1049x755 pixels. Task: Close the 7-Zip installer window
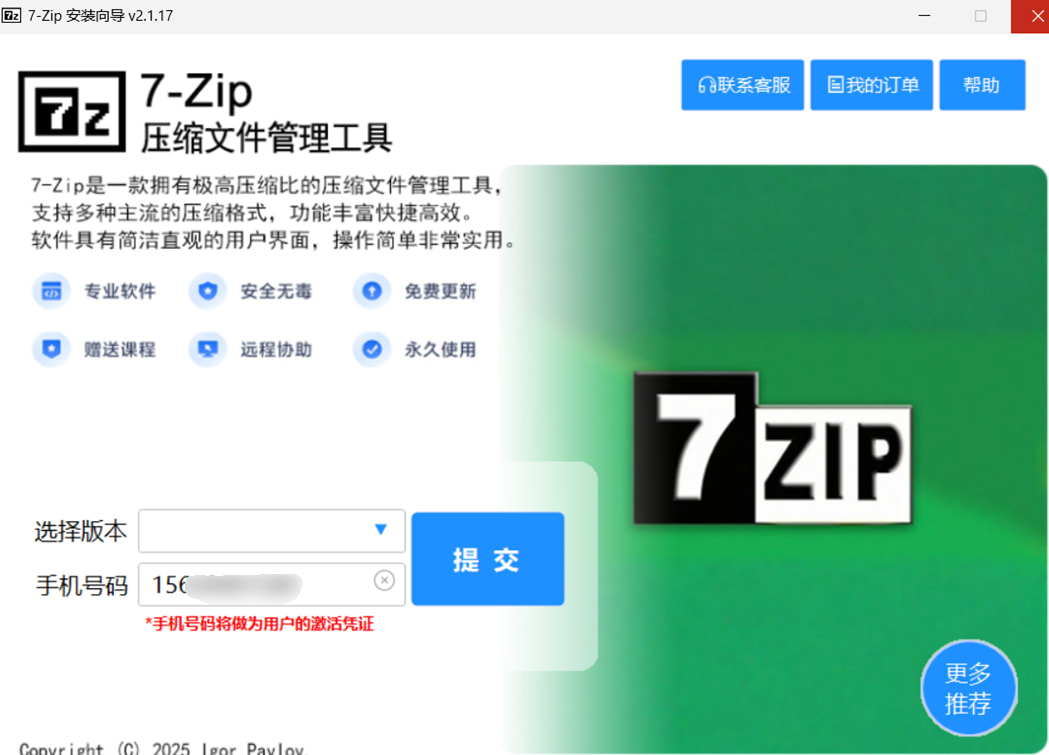pyautogui.click(x=1030, y=16)
